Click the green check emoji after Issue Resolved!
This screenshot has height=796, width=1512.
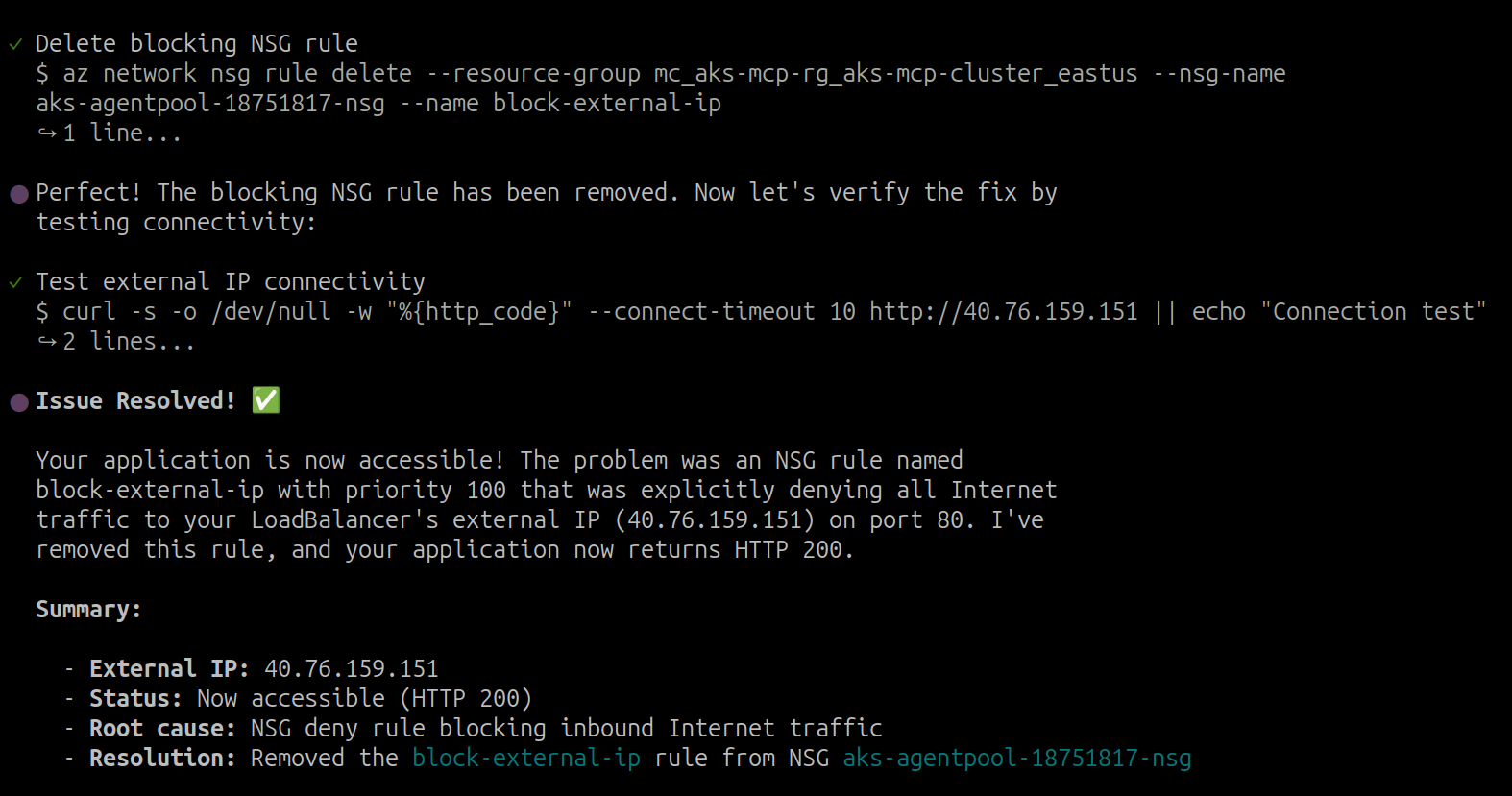click(266, 400)
